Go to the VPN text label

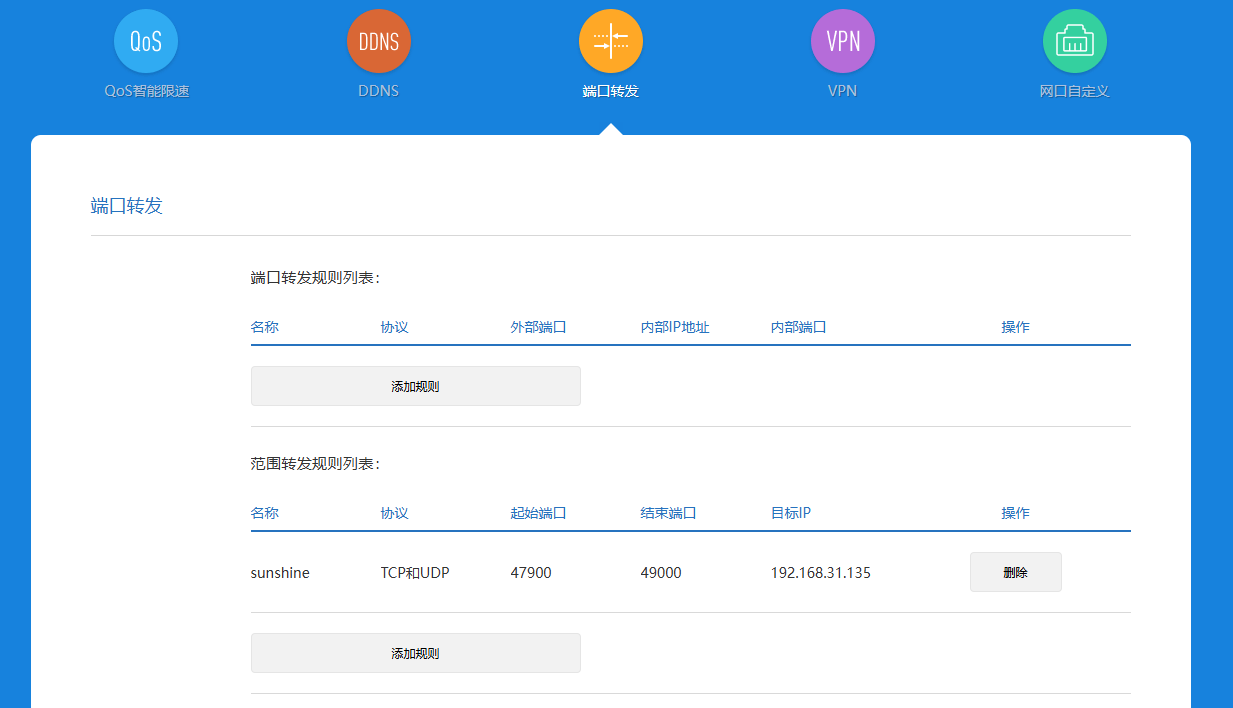(842, 91)
